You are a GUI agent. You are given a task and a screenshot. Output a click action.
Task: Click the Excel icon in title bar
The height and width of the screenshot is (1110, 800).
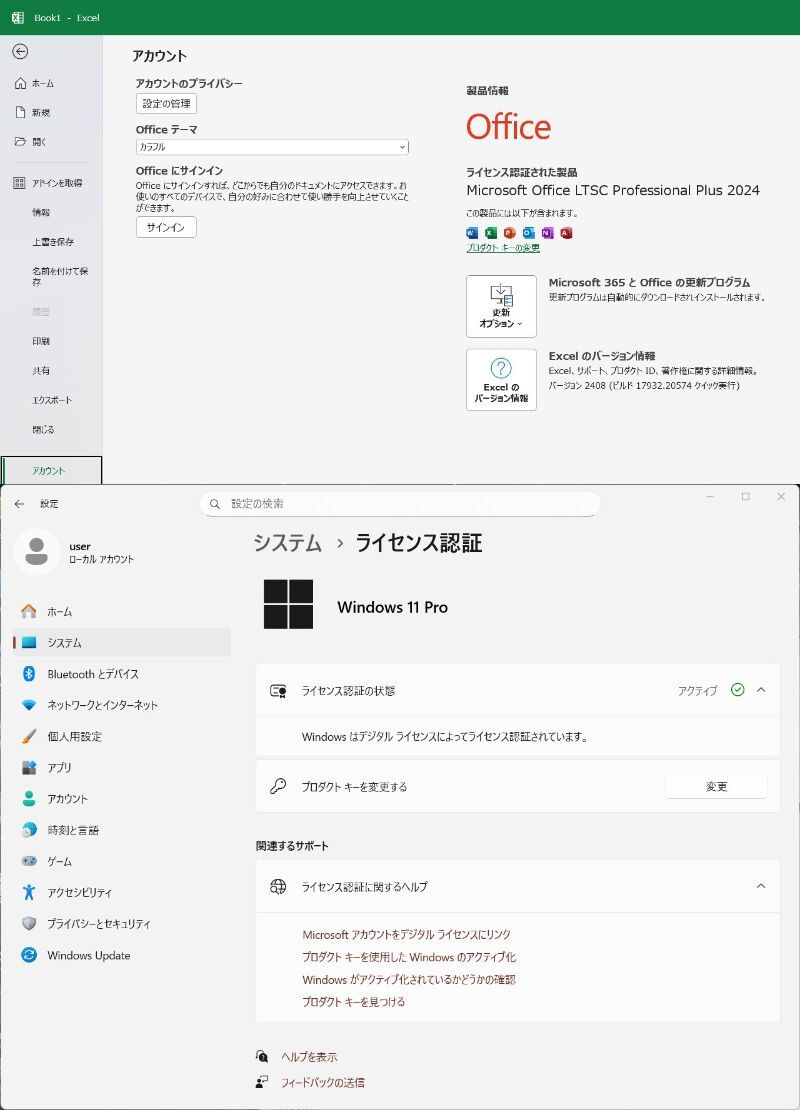pyautogui.click(x=18, y=18)
